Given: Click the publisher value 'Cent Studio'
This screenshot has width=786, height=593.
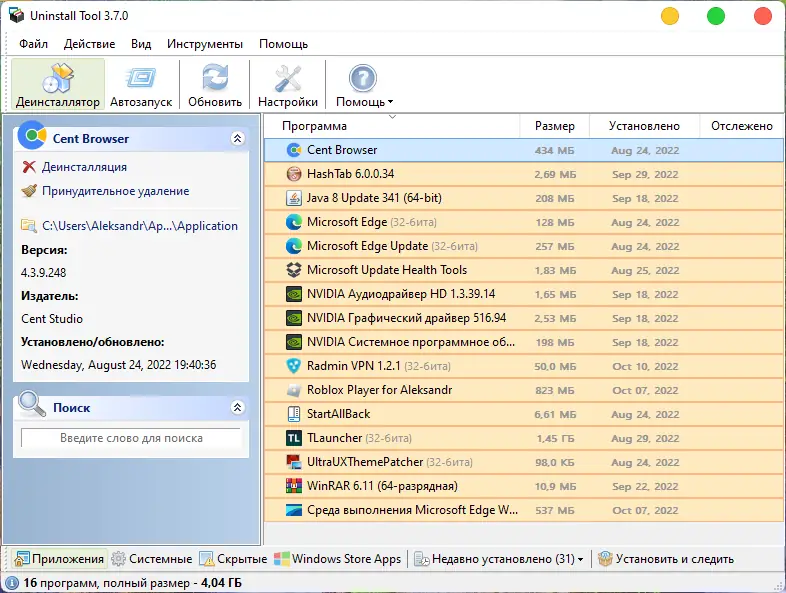Looking at the screenshot, I should click(x=52, y=319).
